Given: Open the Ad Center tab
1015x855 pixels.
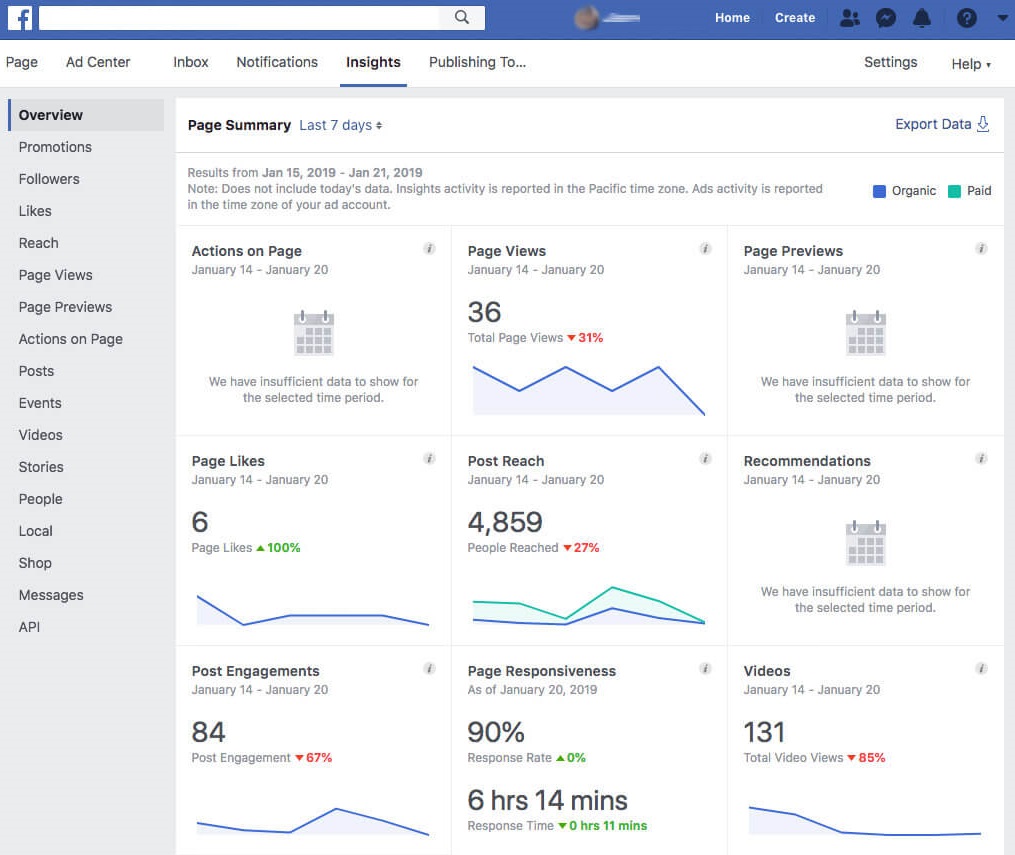Looking at the screenshot, I should click(x=97, y=62).
